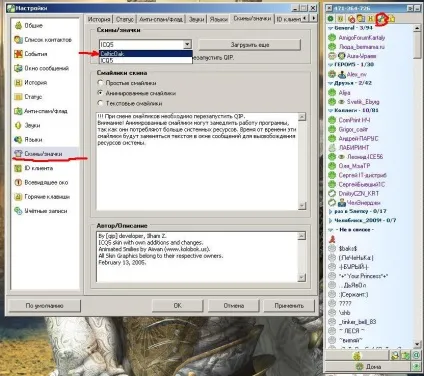The width and height of the screenshot is (424, 376).
Task: Select Простые смайлики radio button
Action: tap(100, 82)
